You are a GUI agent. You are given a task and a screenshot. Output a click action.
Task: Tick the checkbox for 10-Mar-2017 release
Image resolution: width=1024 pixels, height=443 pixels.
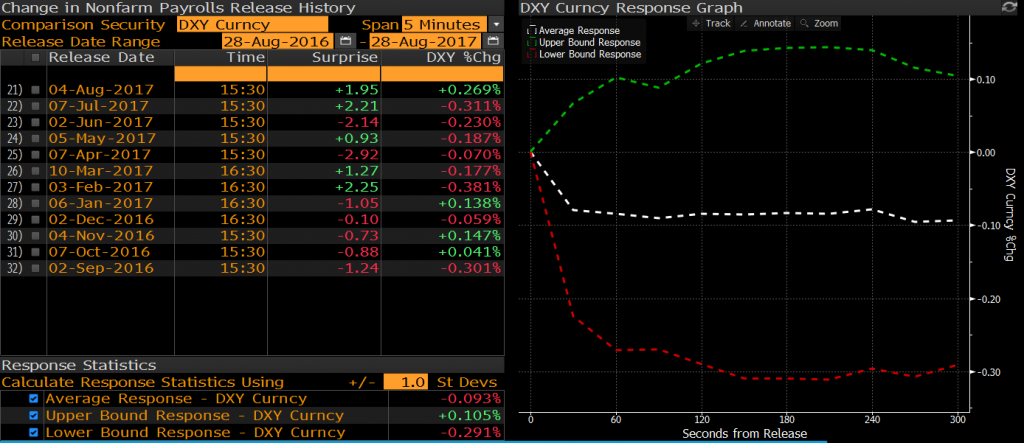click(35, 171)
